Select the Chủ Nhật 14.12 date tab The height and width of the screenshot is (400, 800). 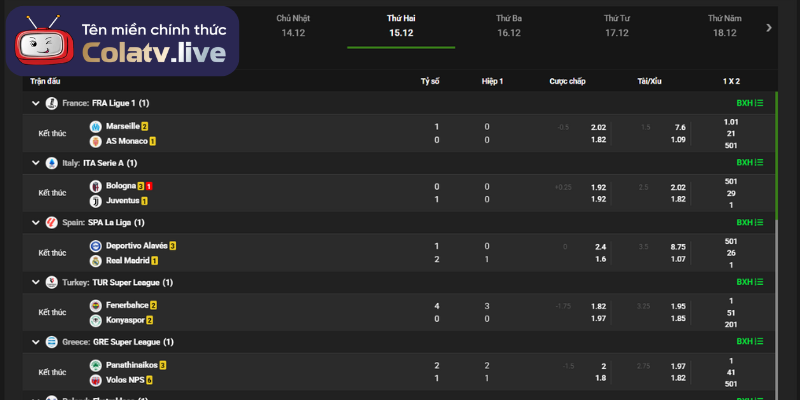pos(292,26)
